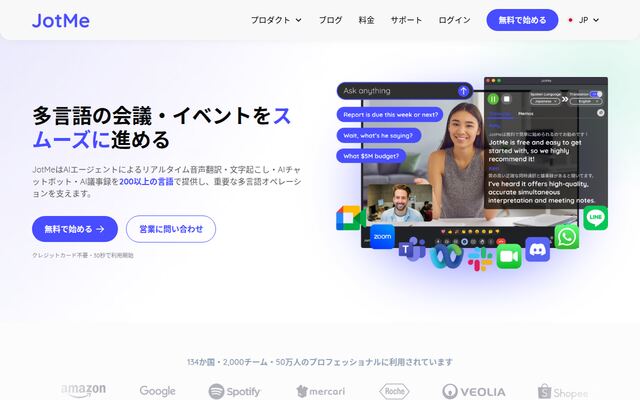This screenshot has width=640, height=400.
Task: Click the Mercari logo
Action: click(320, 391)
